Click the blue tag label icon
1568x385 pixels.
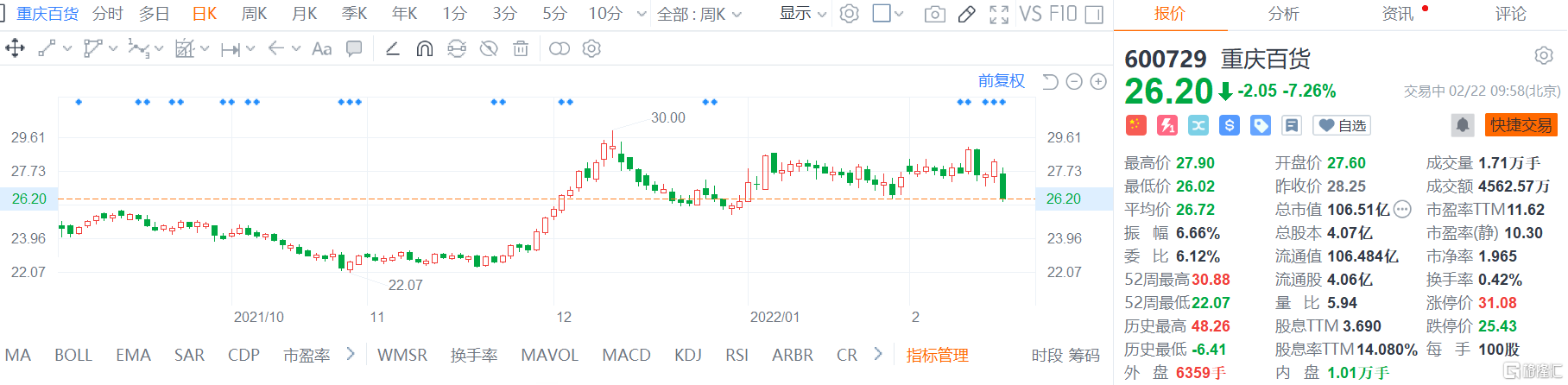1261,125
